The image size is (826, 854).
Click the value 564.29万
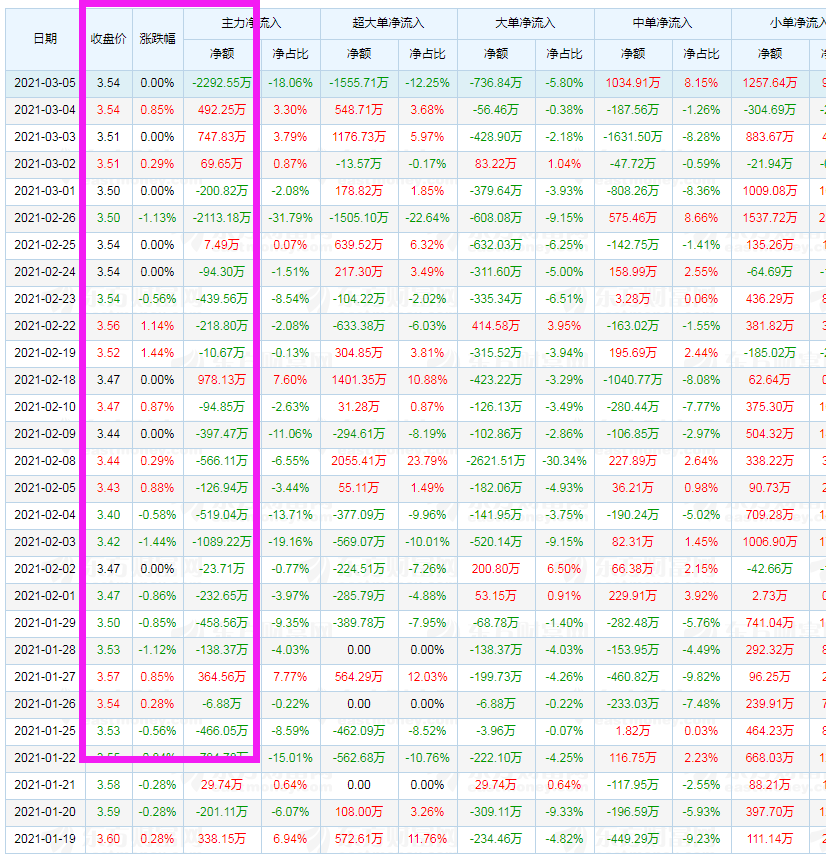[359, 677]
